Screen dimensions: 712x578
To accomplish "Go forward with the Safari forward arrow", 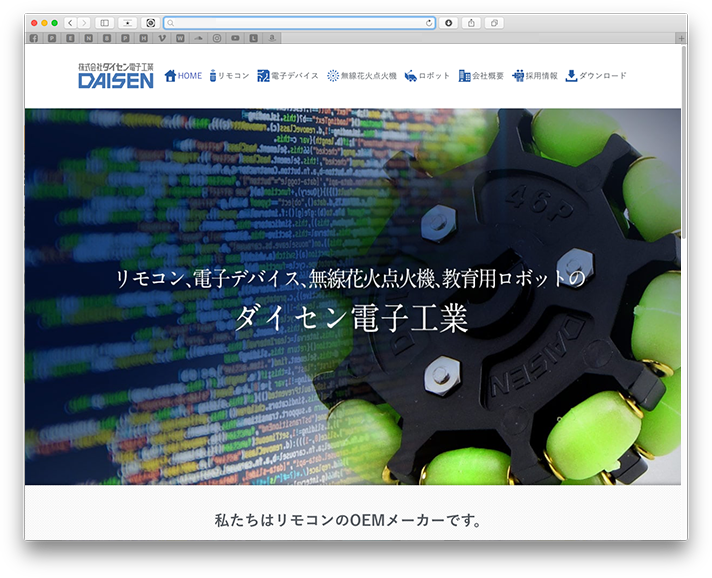I will coord(84,23).
